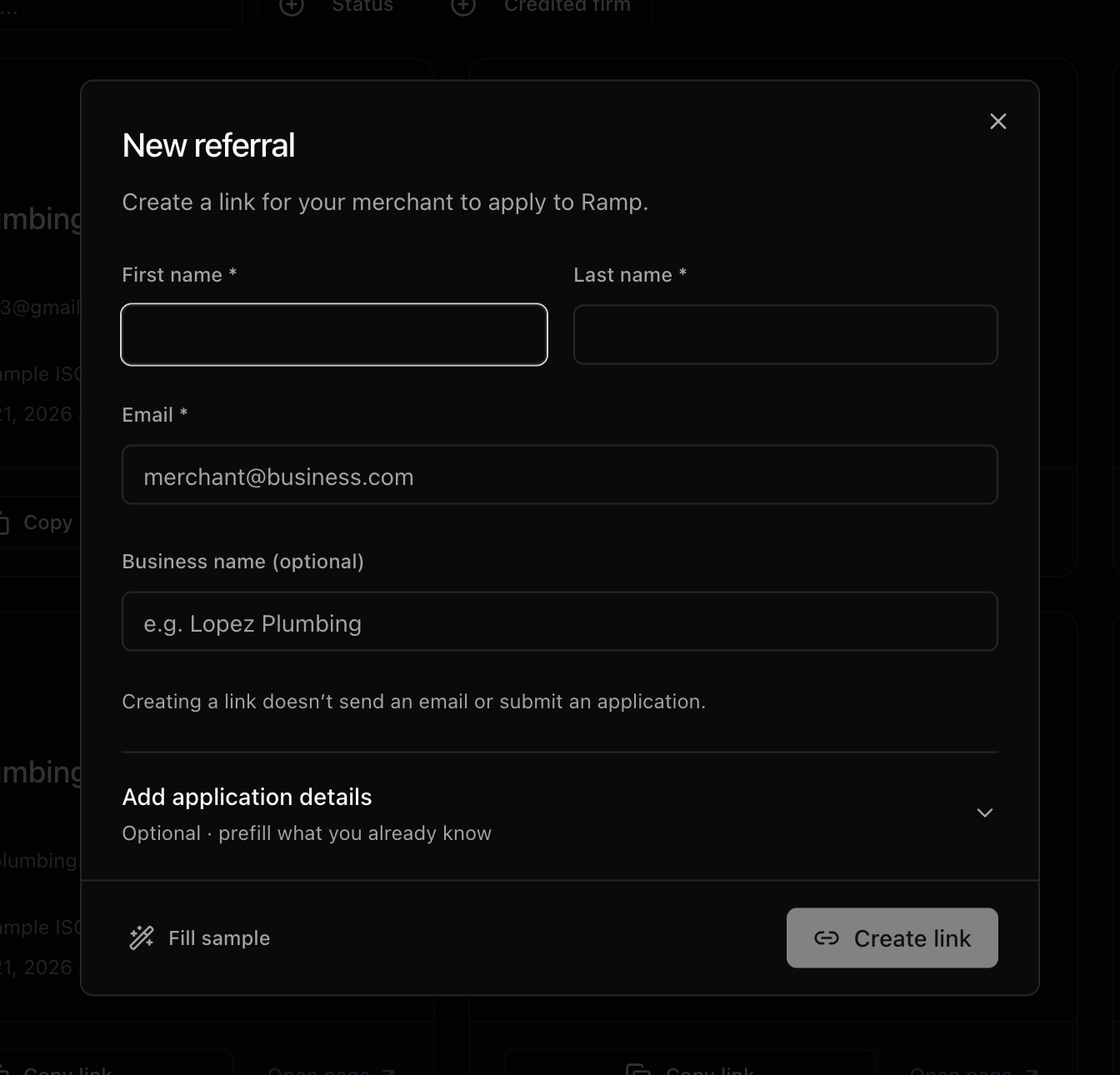The image size is (1120, 1075).
Task: Click the New referral heading
Action: click(208, 146)
